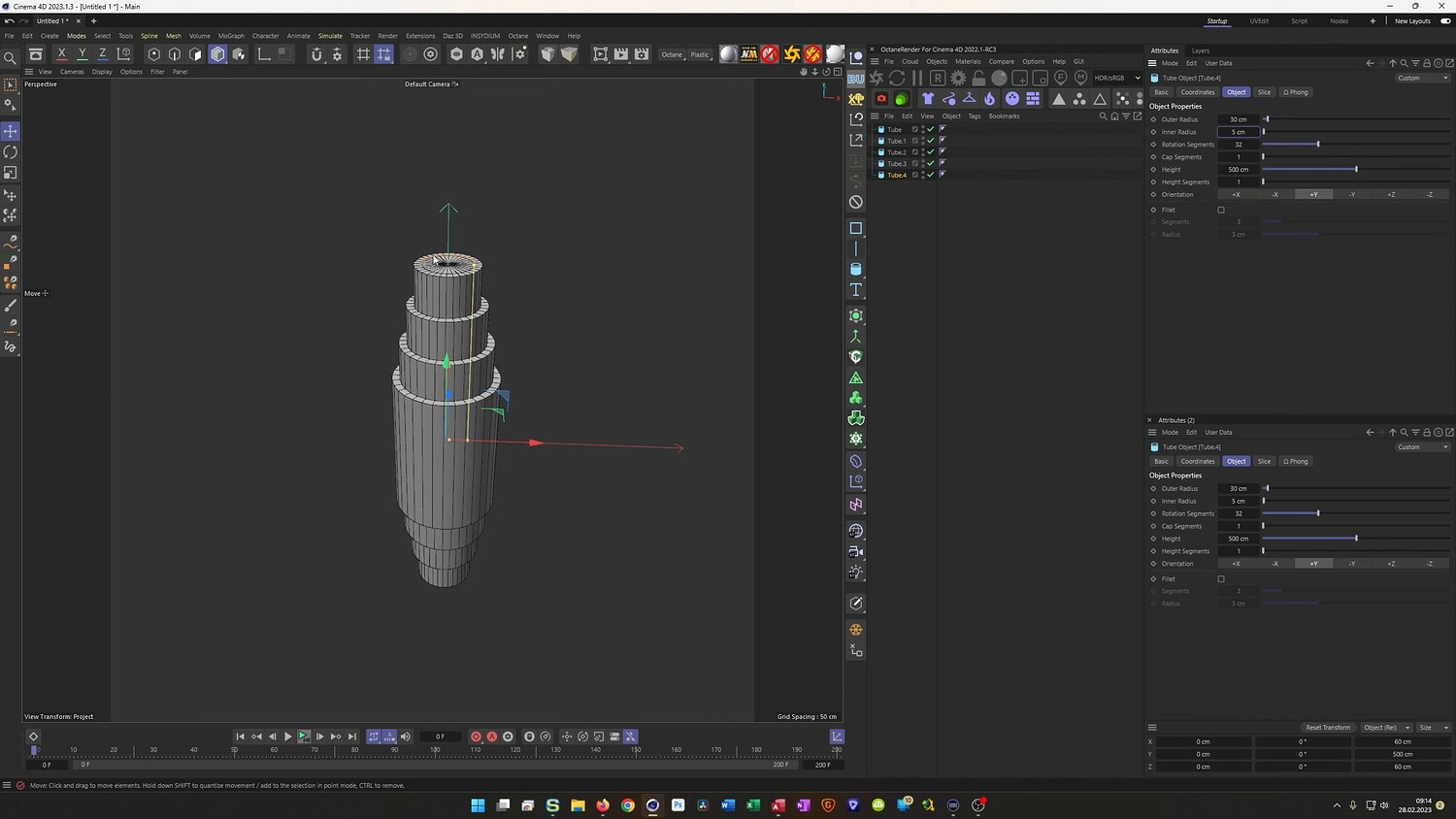The width and height of the screenshot is (1456, 819).
Task: Open the Object (Rel) dropdown
Action: point(1386,728)
